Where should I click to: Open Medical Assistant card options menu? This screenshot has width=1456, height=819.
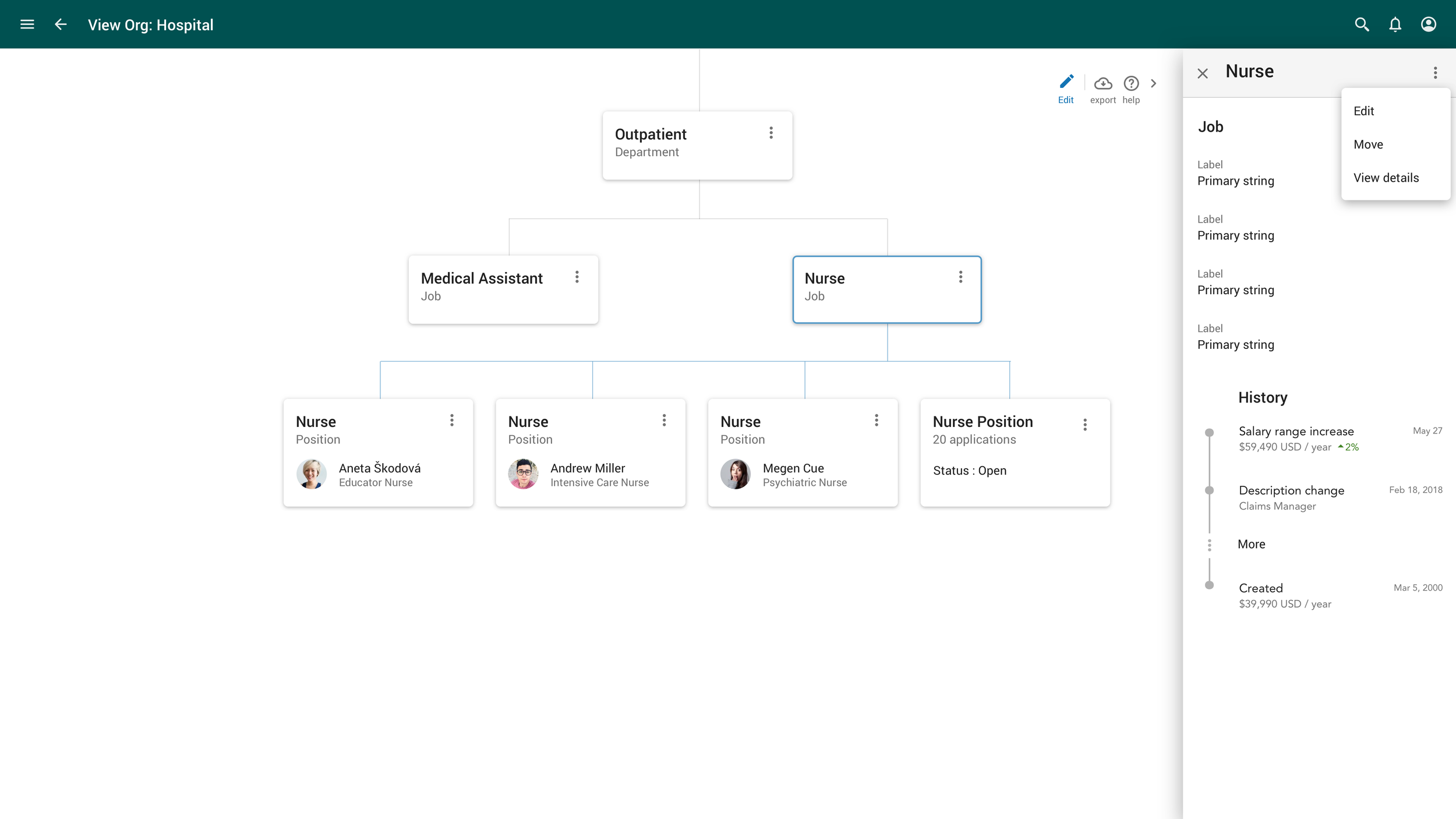point(577,277)
